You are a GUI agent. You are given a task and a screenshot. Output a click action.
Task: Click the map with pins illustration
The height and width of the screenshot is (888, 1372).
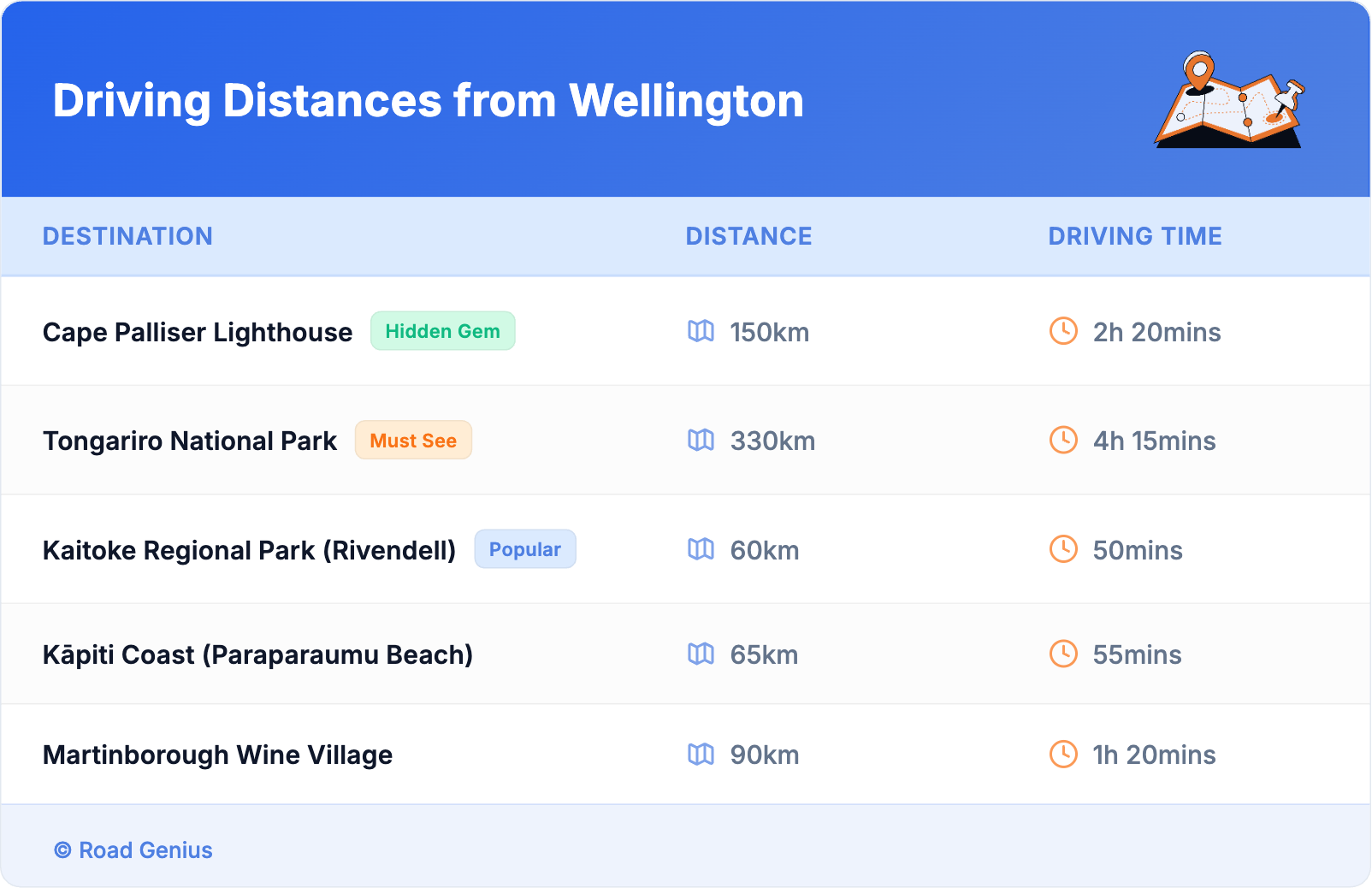click(1230, 101)
